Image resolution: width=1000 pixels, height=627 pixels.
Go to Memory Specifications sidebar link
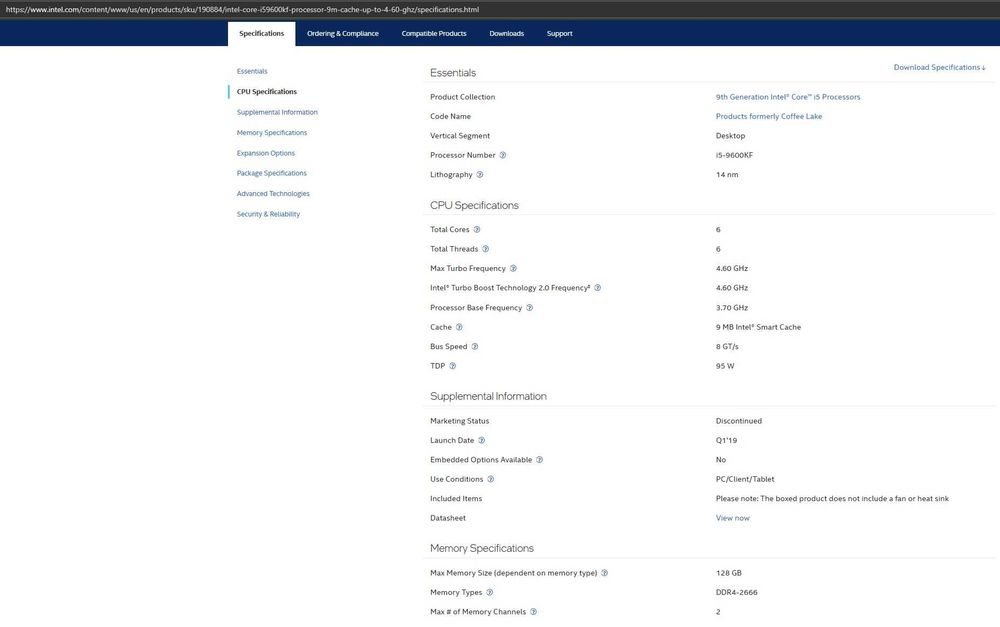(272, 133)
